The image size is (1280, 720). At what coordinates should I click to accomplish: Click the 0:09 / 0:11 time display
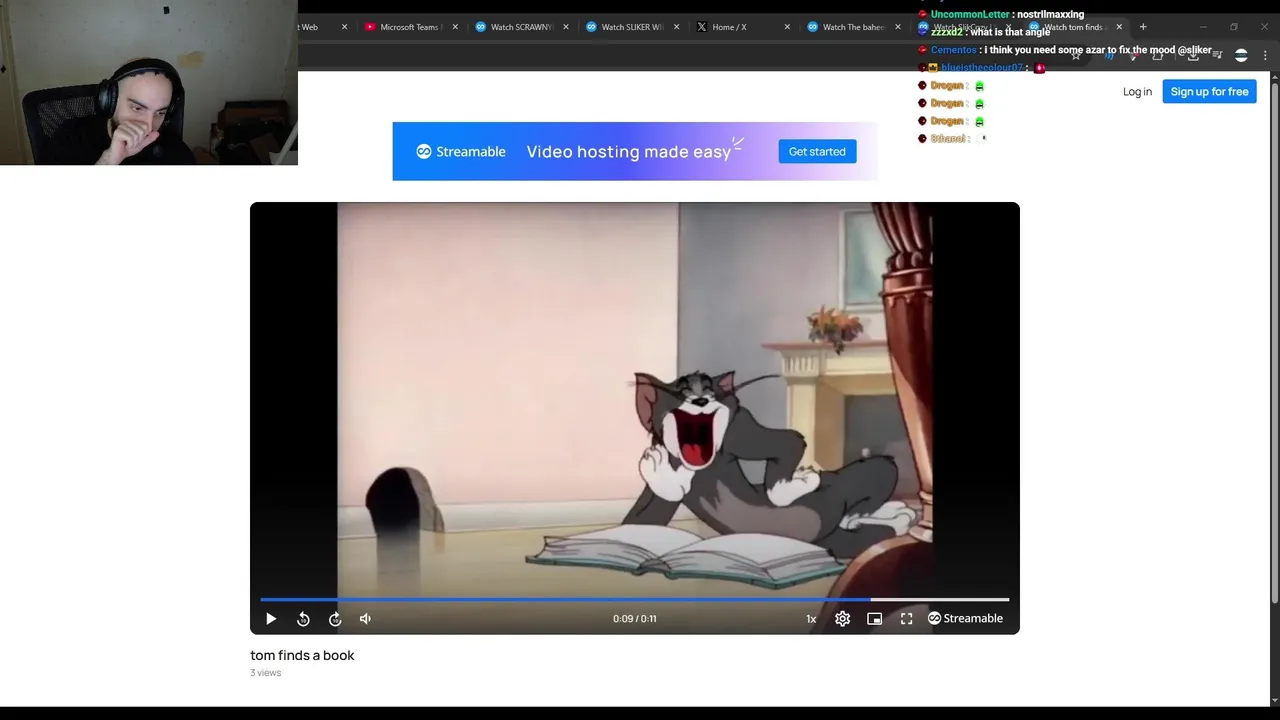coord(635,619)
